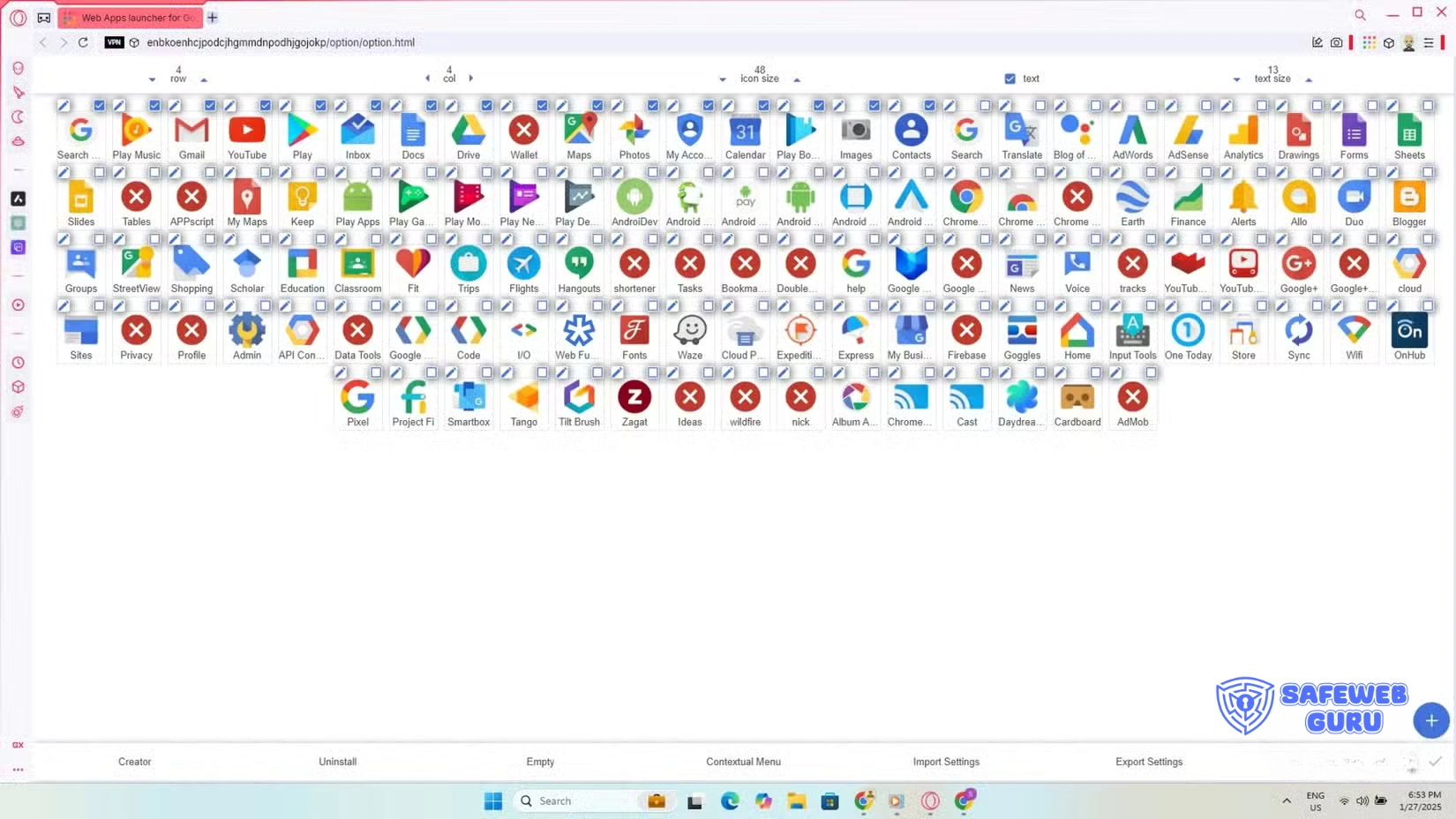
Task: Open the Windows Start menu
Action: pyautogui.click(x=493, y=801)
